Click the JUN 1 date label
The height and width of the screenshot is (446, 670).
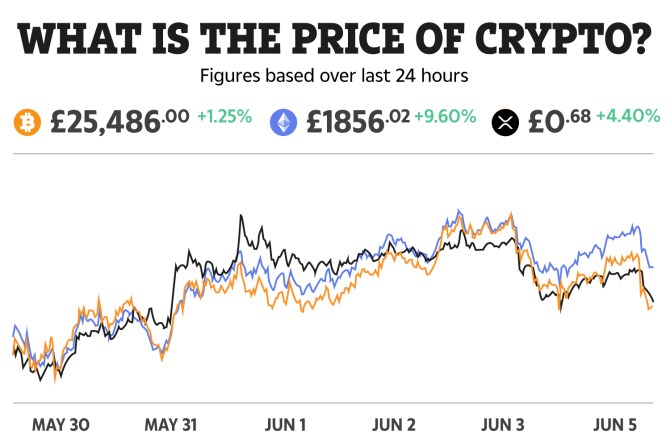coord(285,425)
